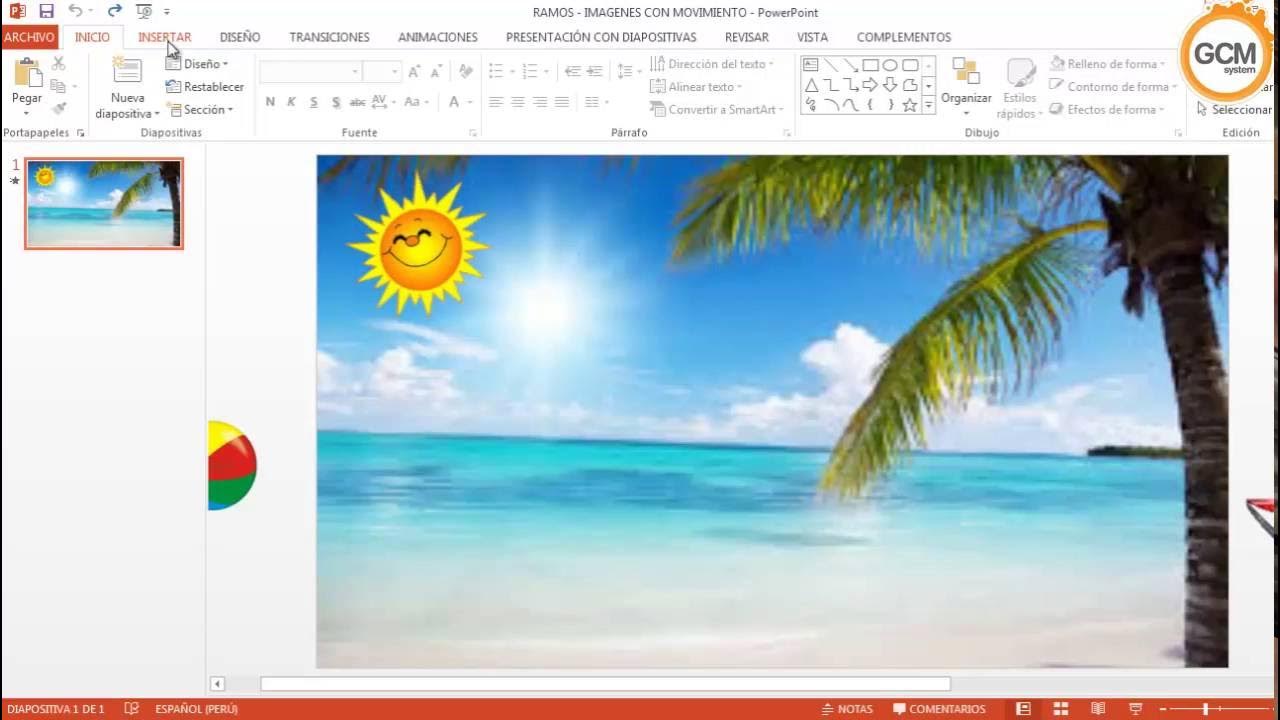Pick the right arrow shape

[870, 85]
